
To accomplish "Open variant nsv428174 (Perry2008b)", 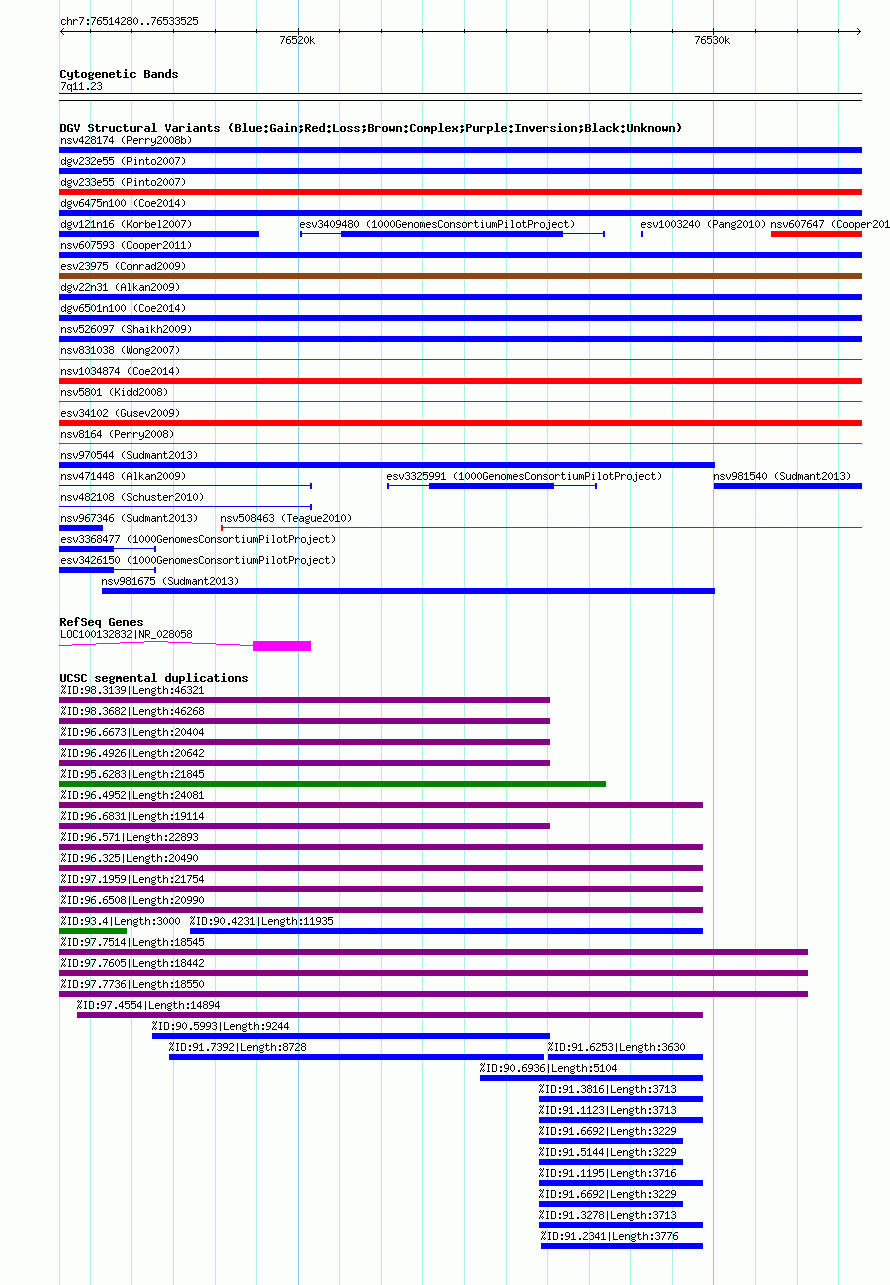I will [126, 140].
